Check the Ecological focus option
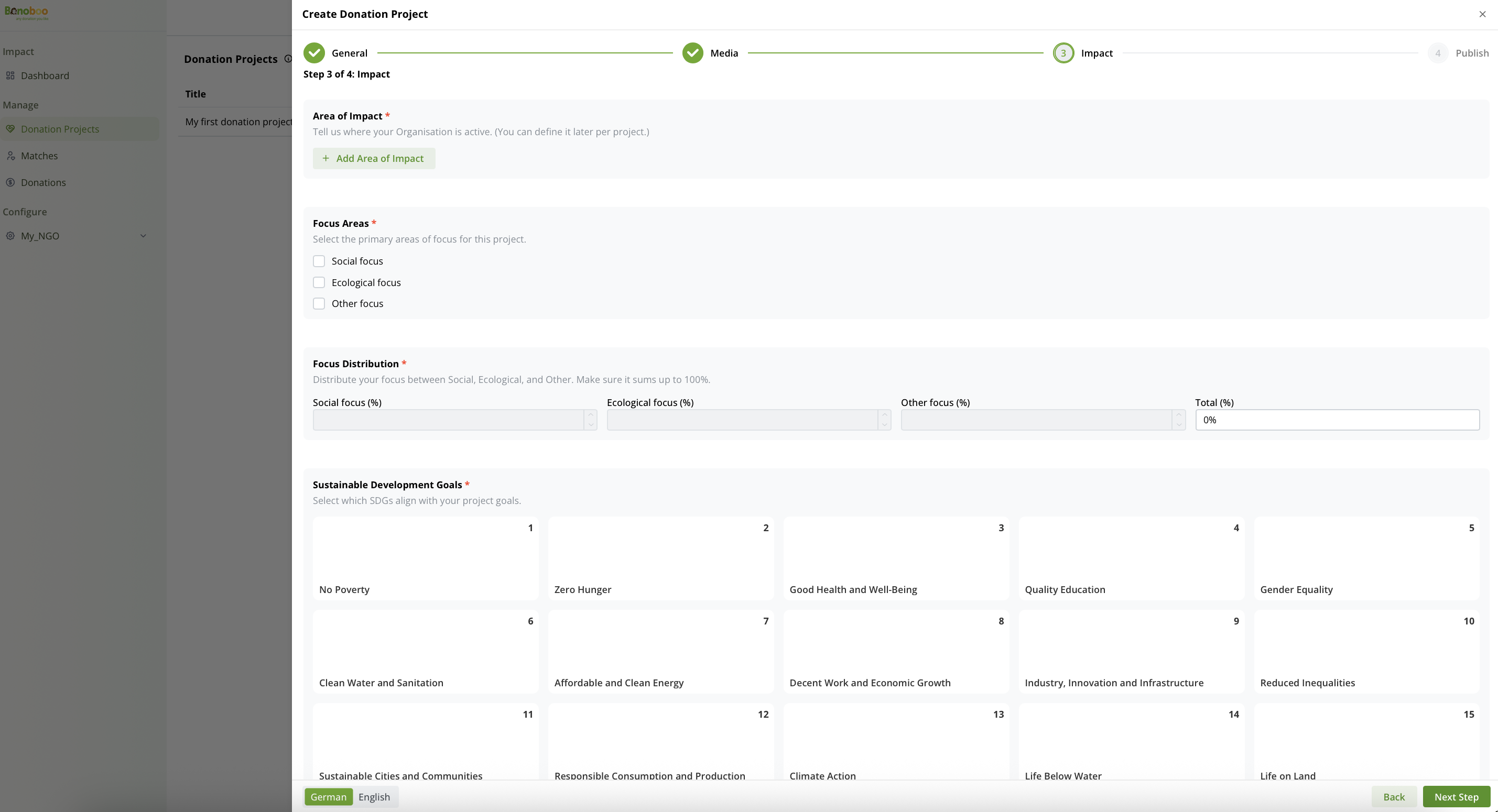Screen dimensions: 1498x812 pyautogui.click(x=319, y=282)
